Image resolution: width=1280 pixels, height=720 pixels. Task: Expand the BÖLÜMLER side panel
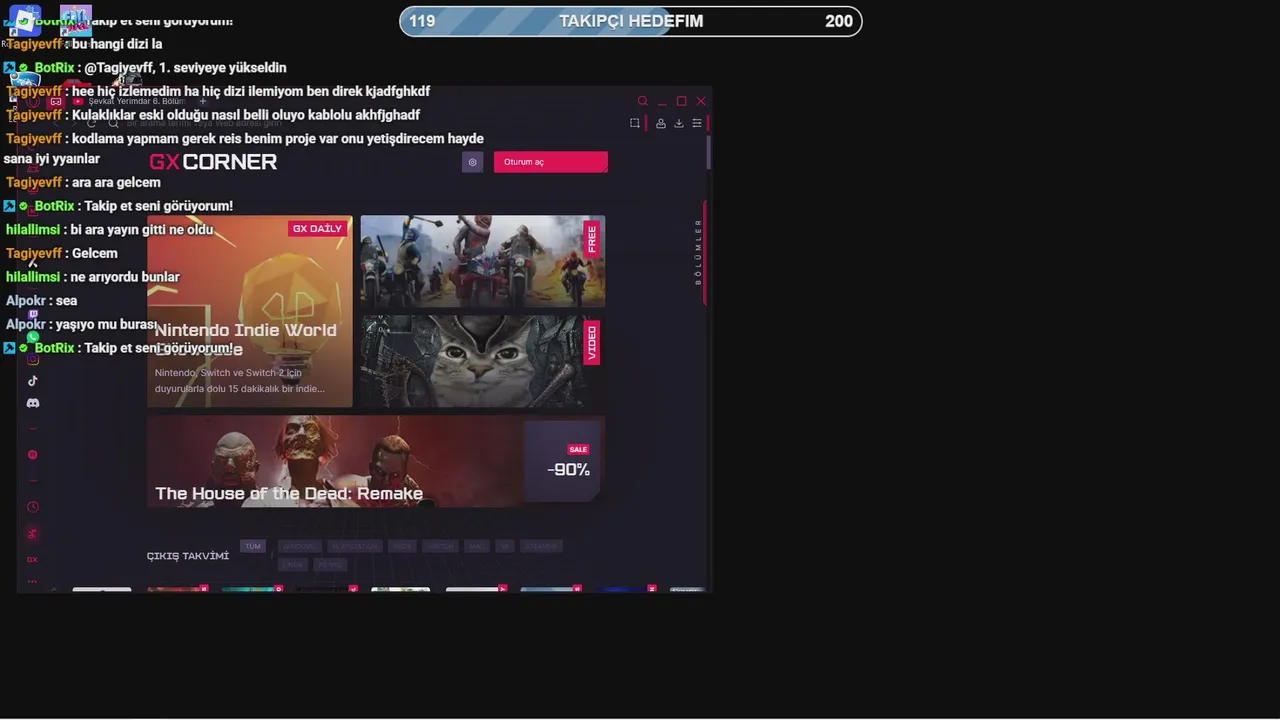click(x=700, y=252)
